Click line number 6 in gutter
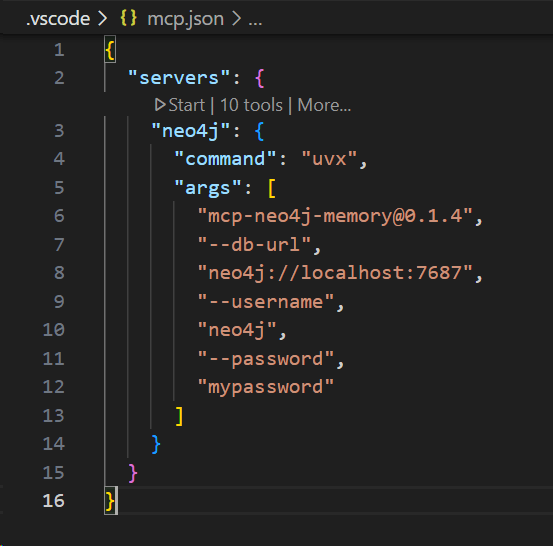The width and height of the screenshot is (553, 546). (x=59, y=216)
